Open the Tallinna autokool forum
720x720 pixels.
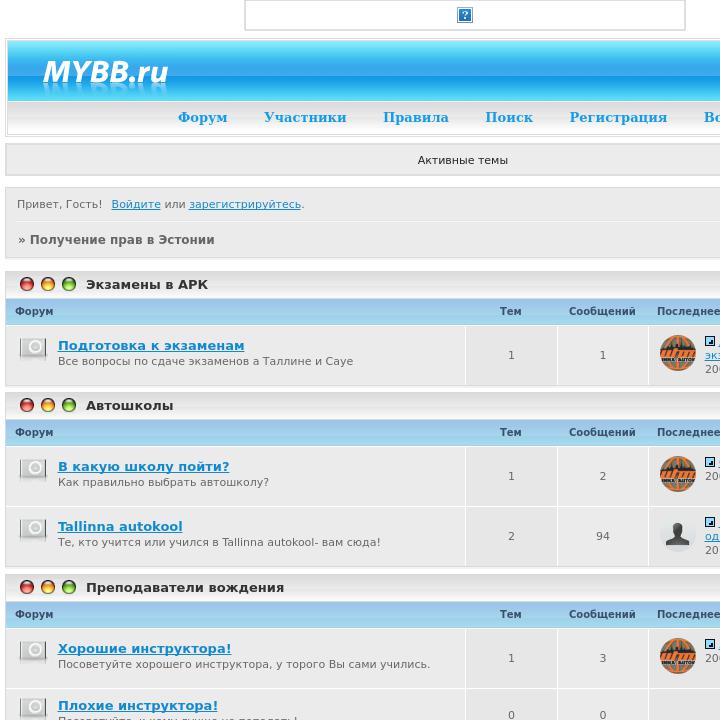tap(120, 526)
